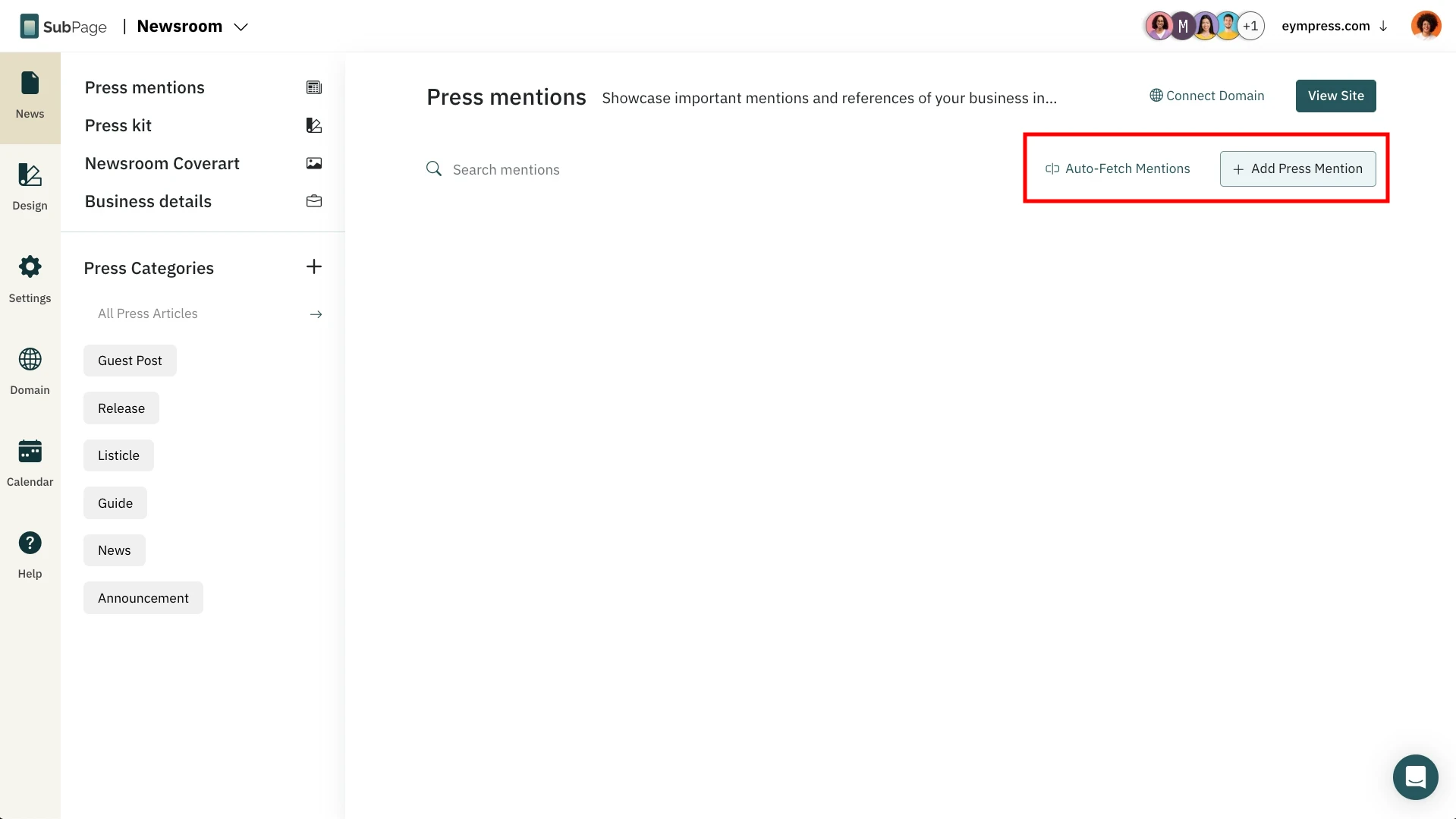Image resolution: width=1456 pixels, height=819 pixels.
Task: Open the News section in sidebar
Action: 30,97
